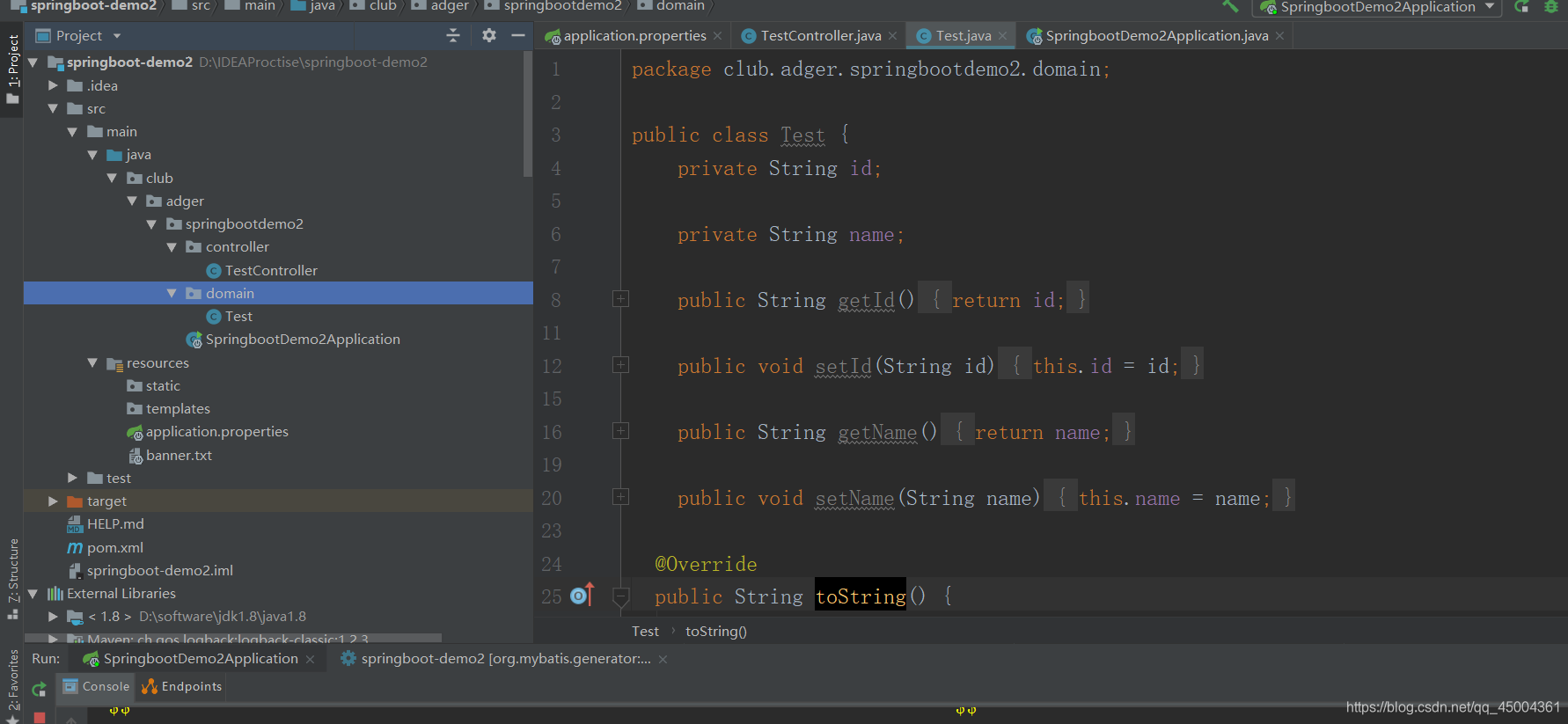Click the Project panel settings gear icon
This screenshot has height=724, width=1568.
click(489, 35)
